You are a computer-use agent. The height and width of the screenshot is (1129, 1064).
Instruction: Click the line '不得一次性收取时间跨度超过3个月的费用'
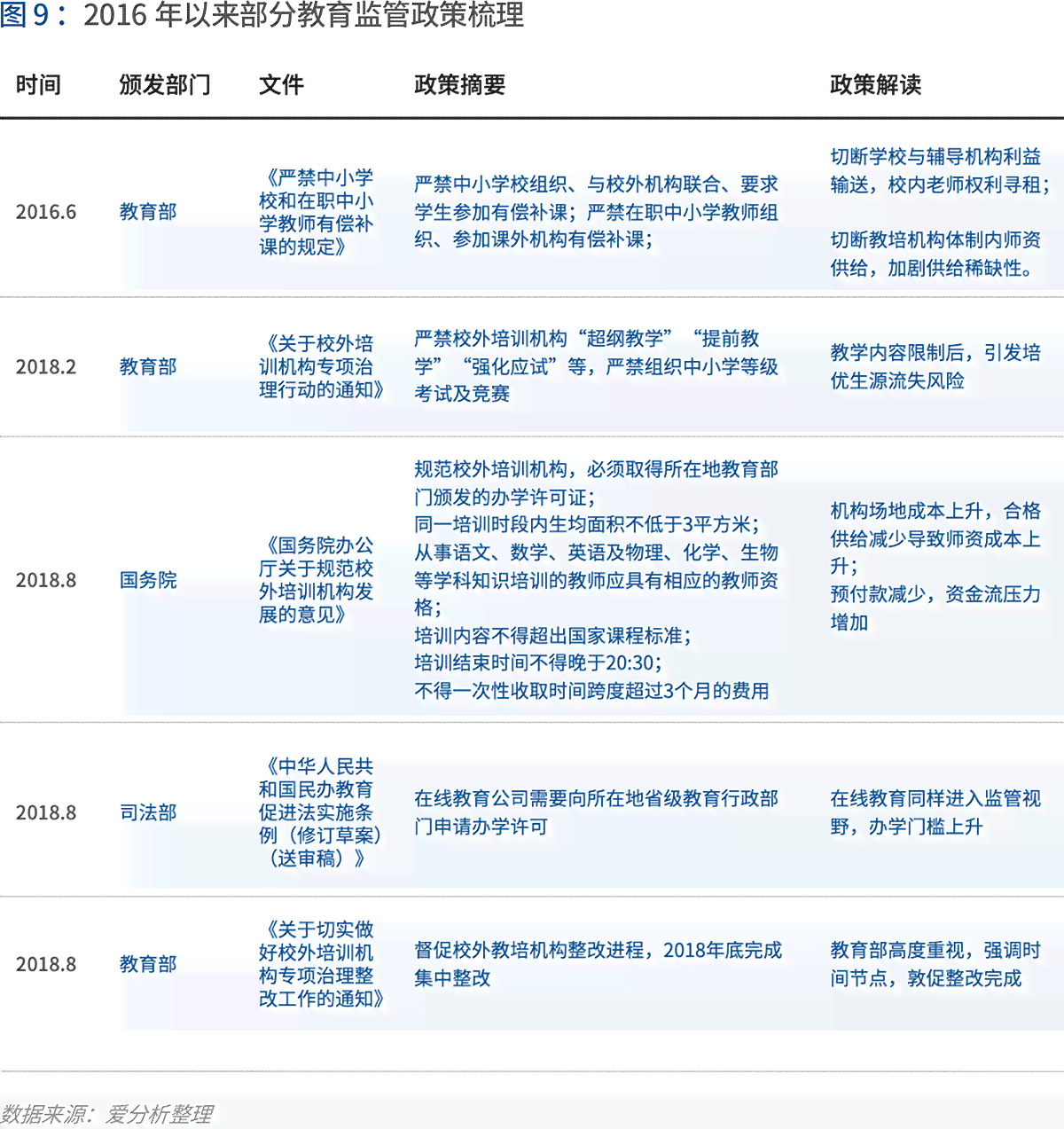click(591, 691)
